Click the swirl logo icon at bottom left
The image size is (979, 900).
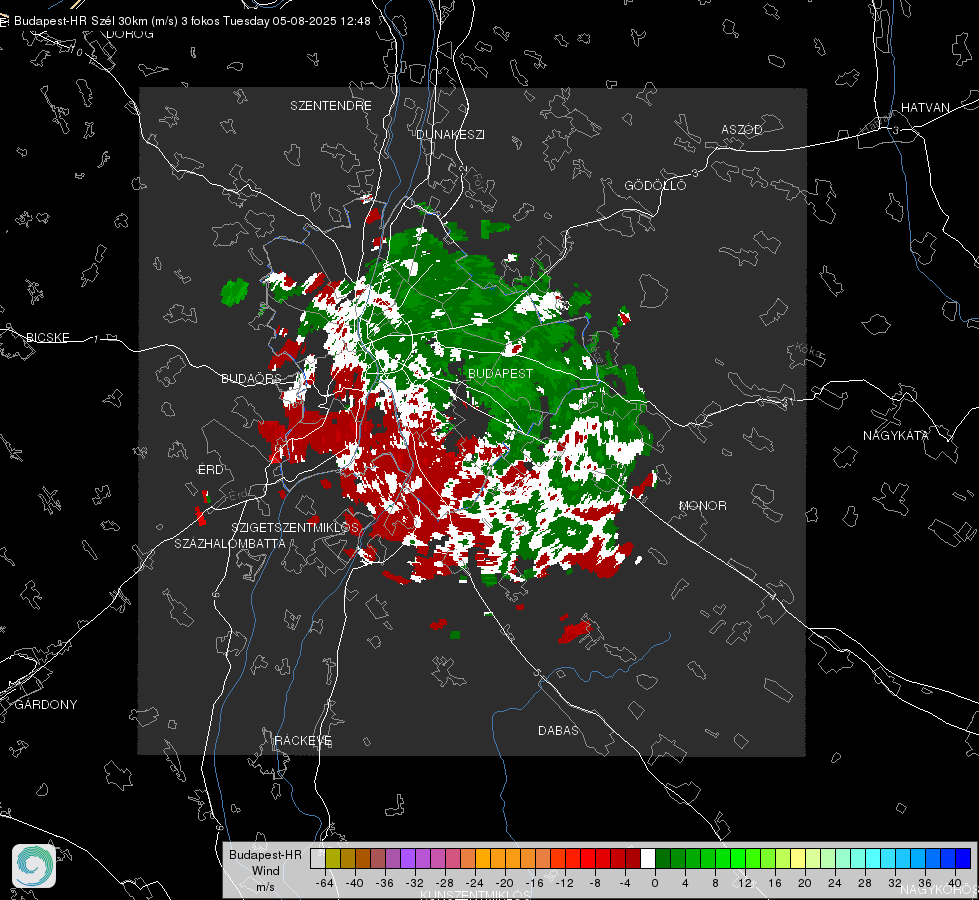point(34,866)
